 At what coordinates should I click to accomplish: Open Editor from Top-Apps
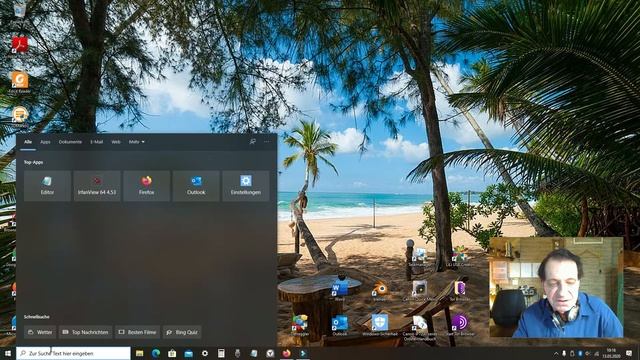pyautogui.click(x=47, y=186)
